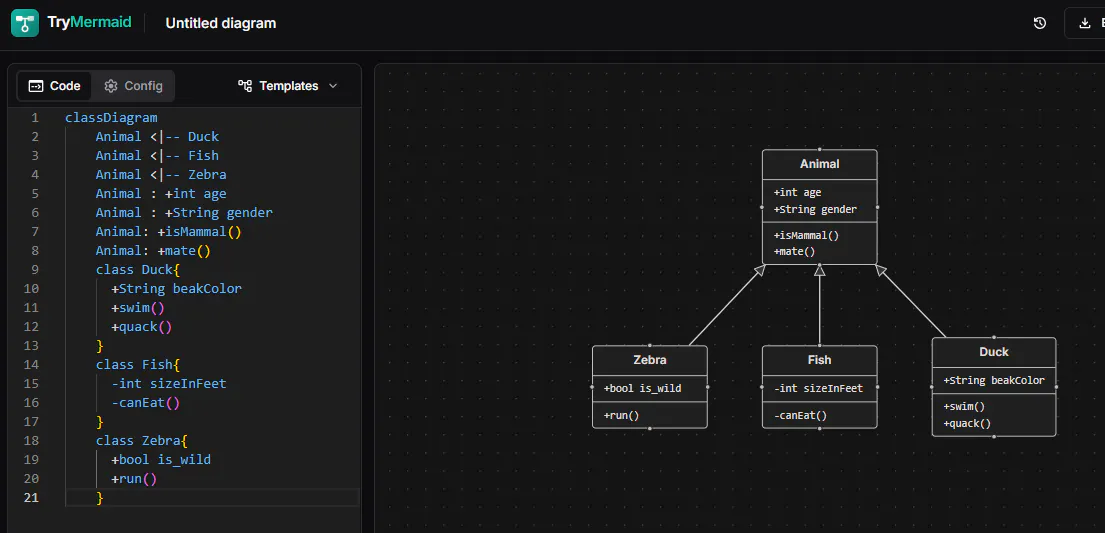Click '+mate()' in Animal node
This screenshot has width=1105, height=533.
[x=794, y=252]
